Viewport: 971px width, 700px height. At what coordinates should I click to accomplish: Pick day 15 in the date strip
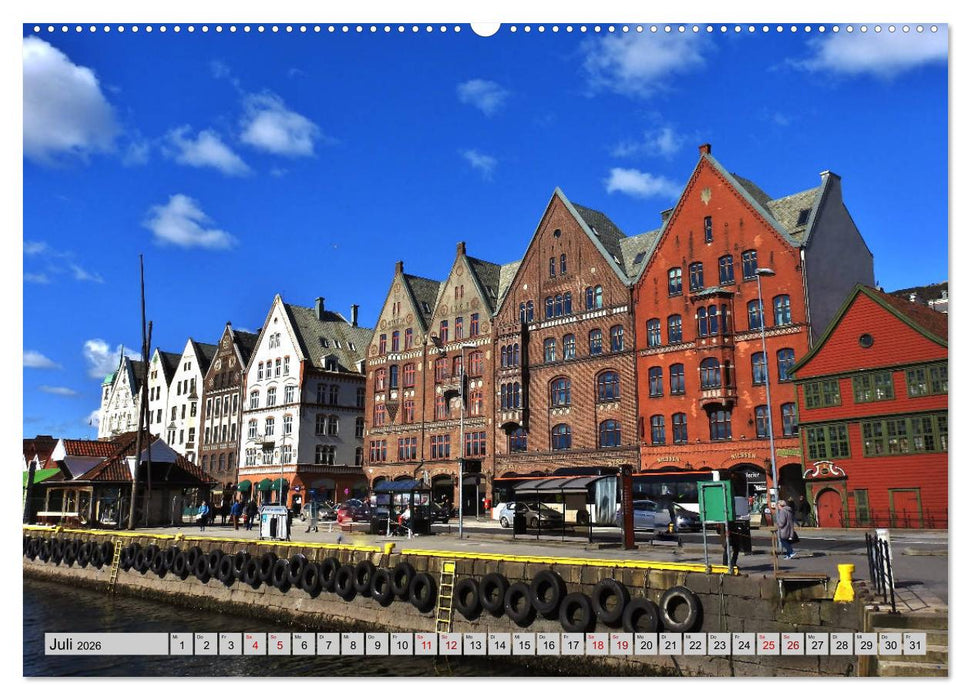point(523,644)
